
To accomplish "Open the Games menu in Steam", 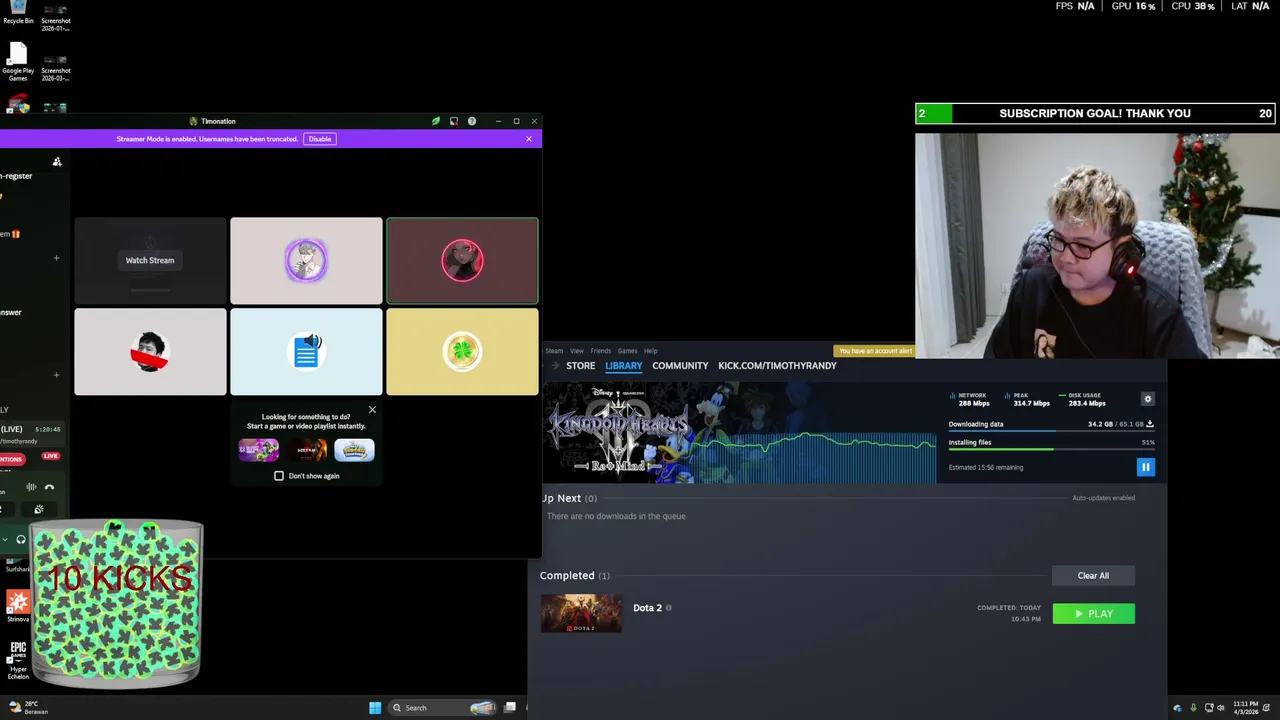I will (x=627, y=351).
